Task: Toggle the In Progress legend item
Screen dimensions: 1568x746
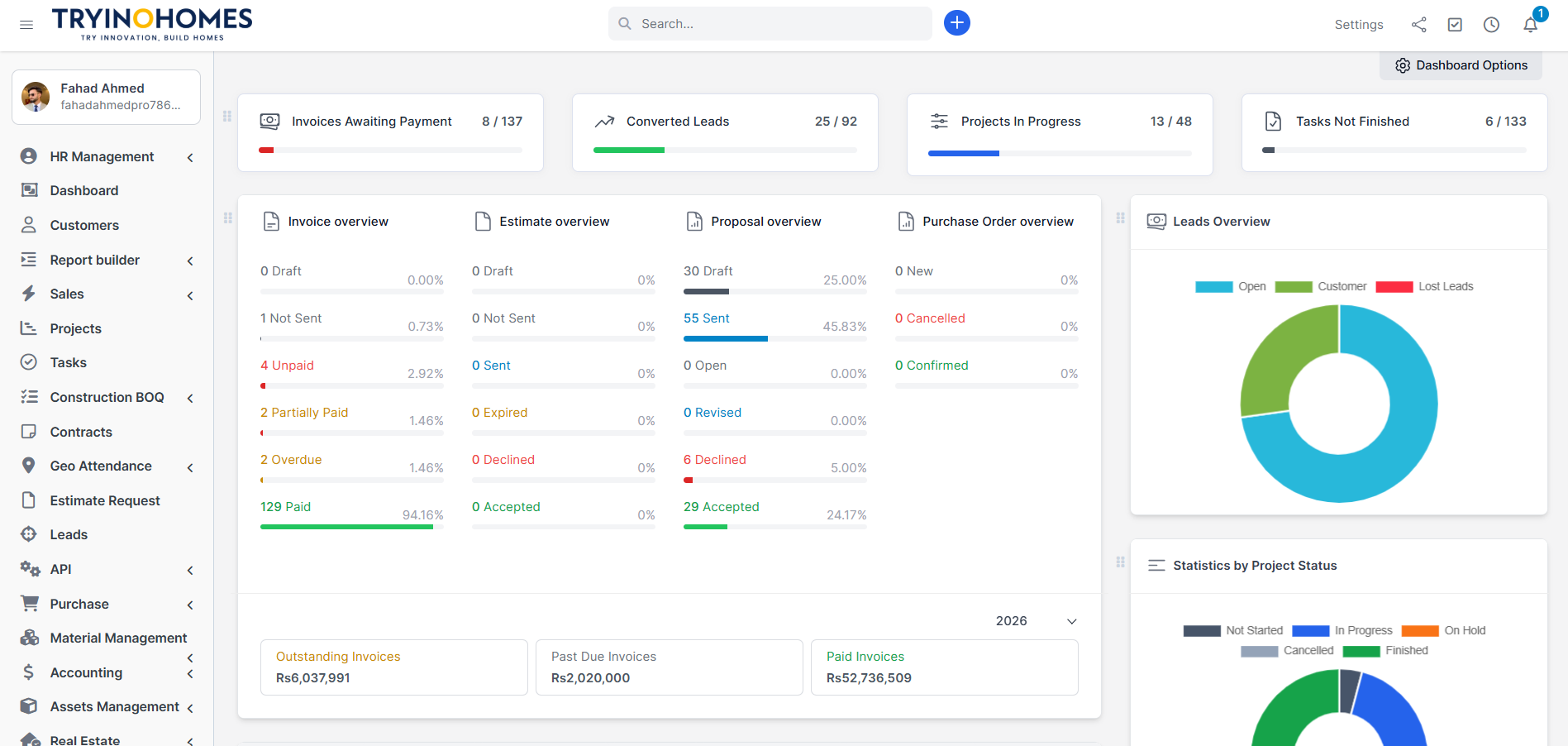Action: [1342, 631]
